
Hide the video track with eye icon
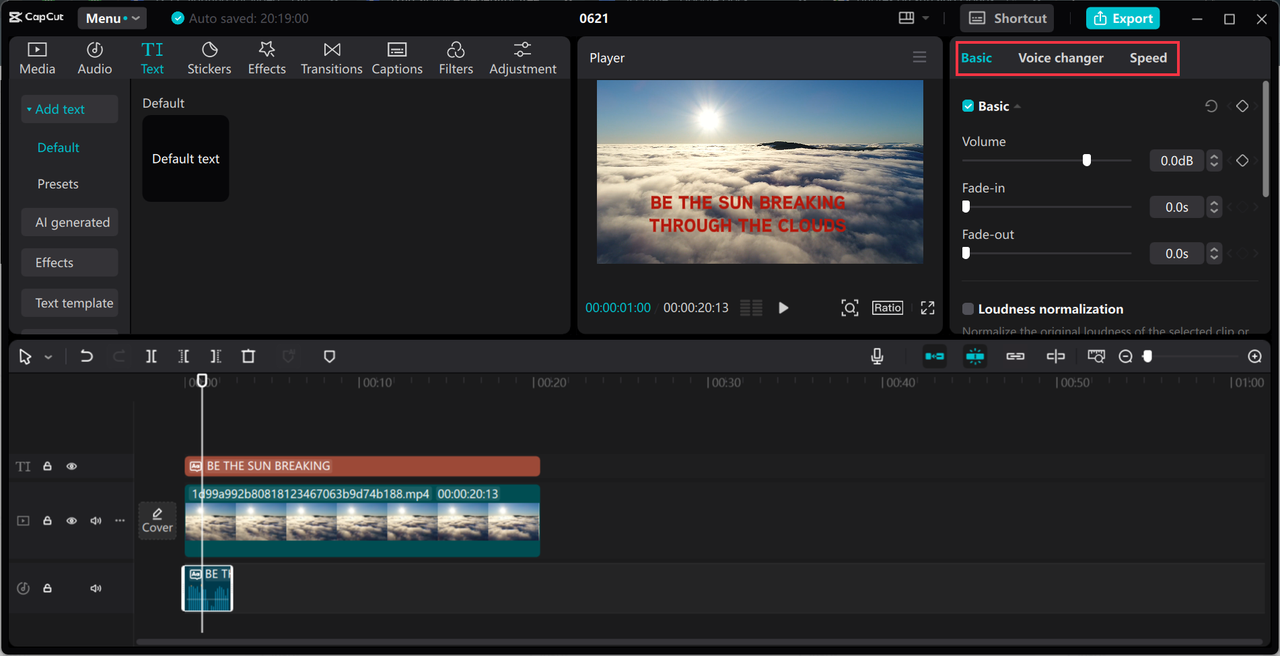[x=71, y=521]
